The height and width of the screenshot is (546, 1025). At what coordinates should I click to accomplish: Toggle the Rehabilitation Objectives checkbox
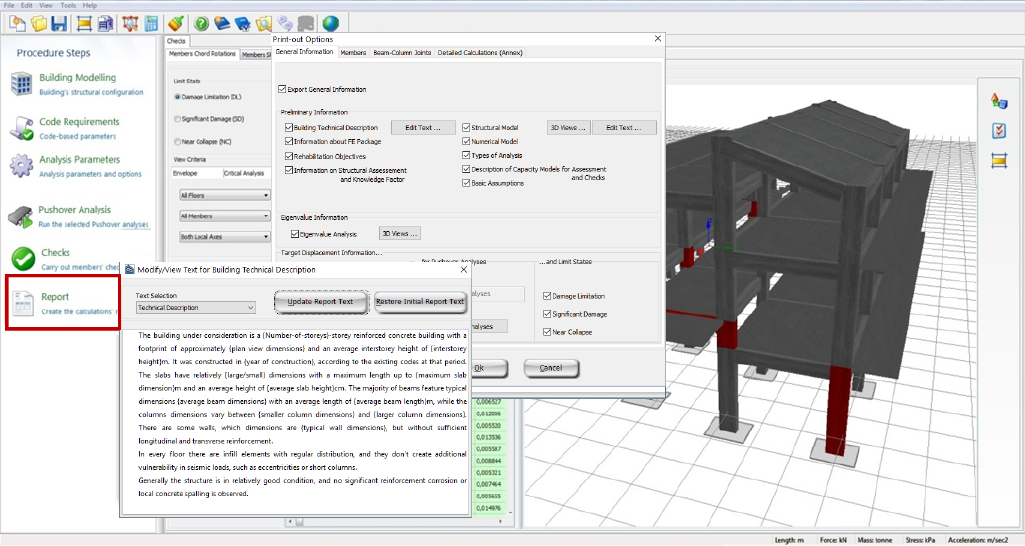[x=288, y=156]
